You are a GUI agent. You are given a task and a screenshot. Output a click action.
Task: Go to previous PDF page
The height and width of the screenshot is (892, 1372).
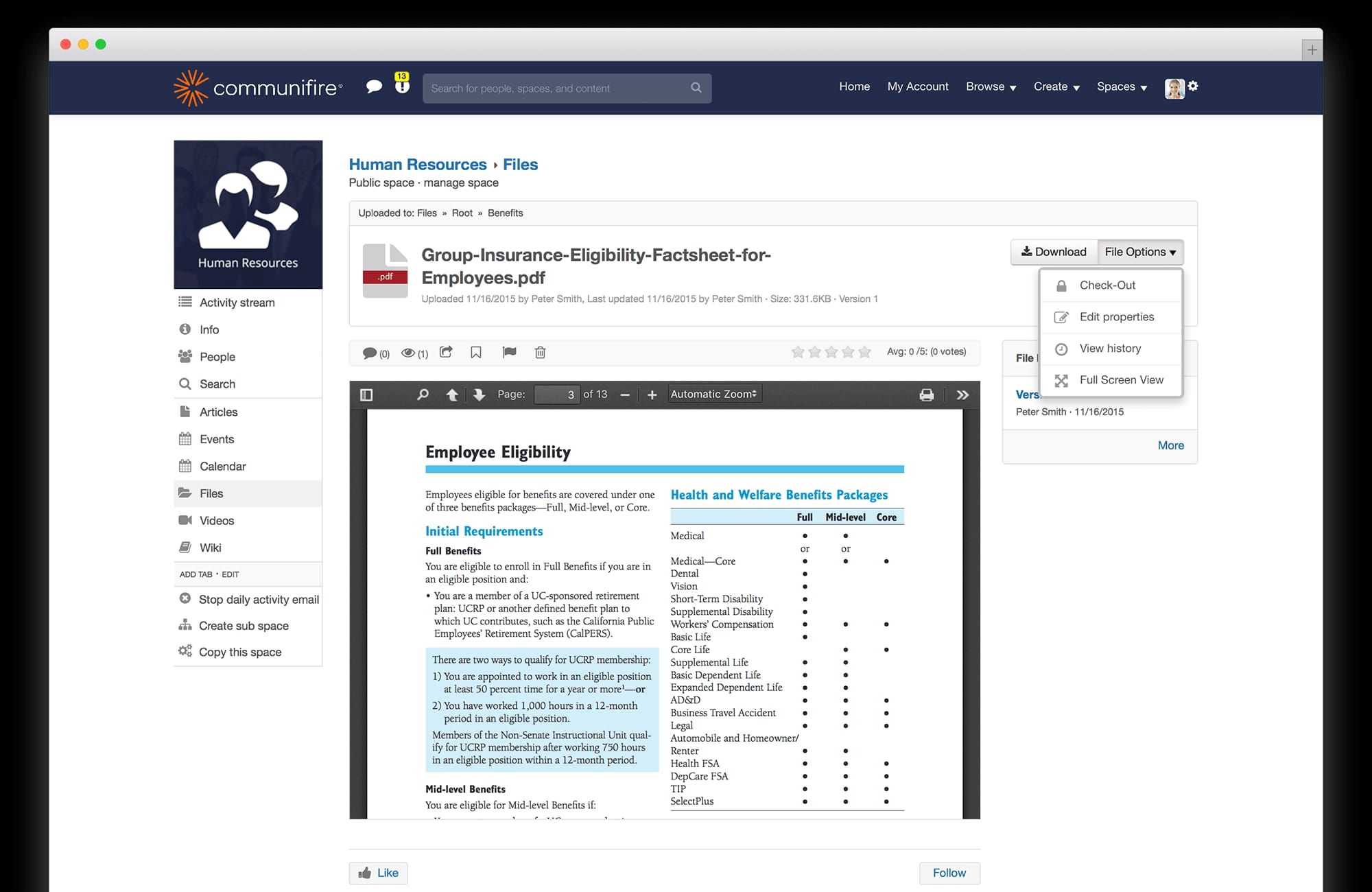click(x=452, y=395)
